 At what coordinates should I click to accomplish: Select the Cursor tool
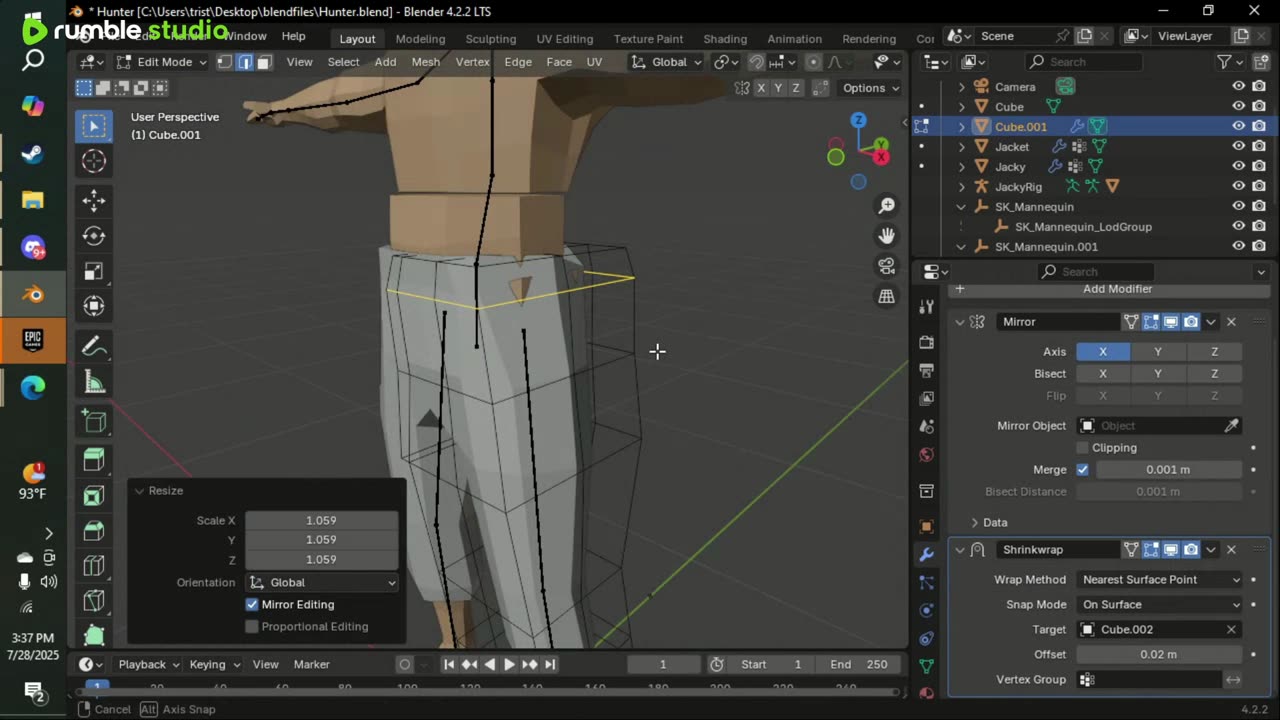(x=94, y=161)
